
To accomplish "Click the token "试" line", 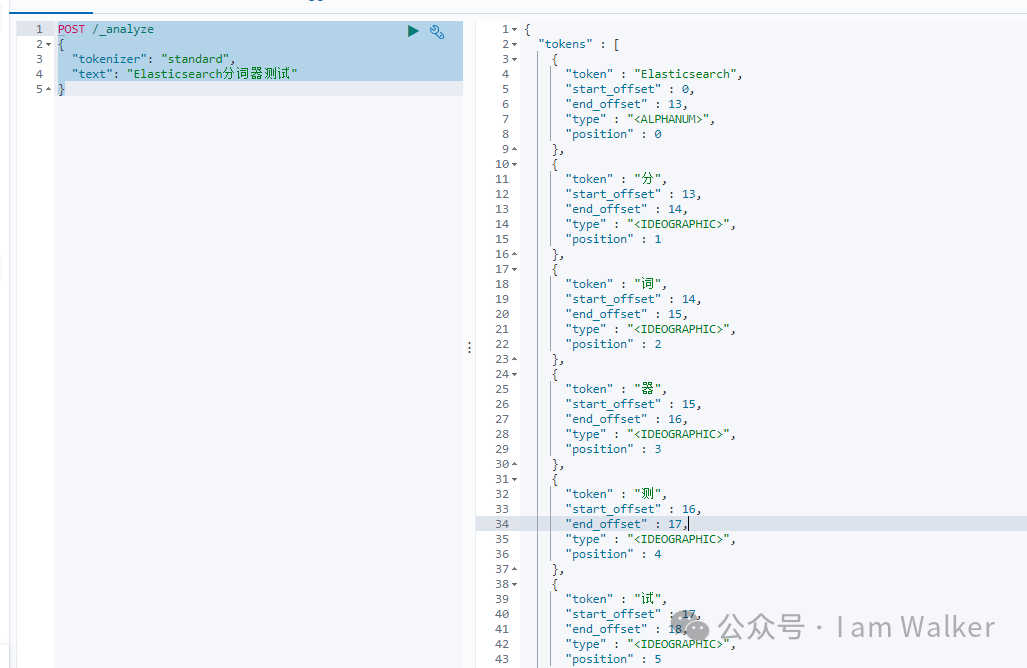I will (616, 599).
